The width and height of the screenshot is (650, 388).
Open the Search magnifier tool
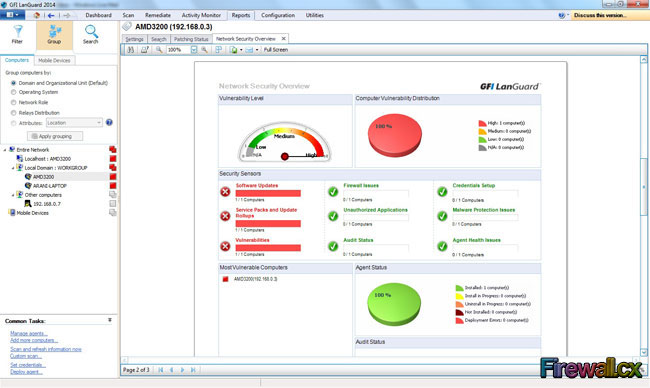click(91, 34)
